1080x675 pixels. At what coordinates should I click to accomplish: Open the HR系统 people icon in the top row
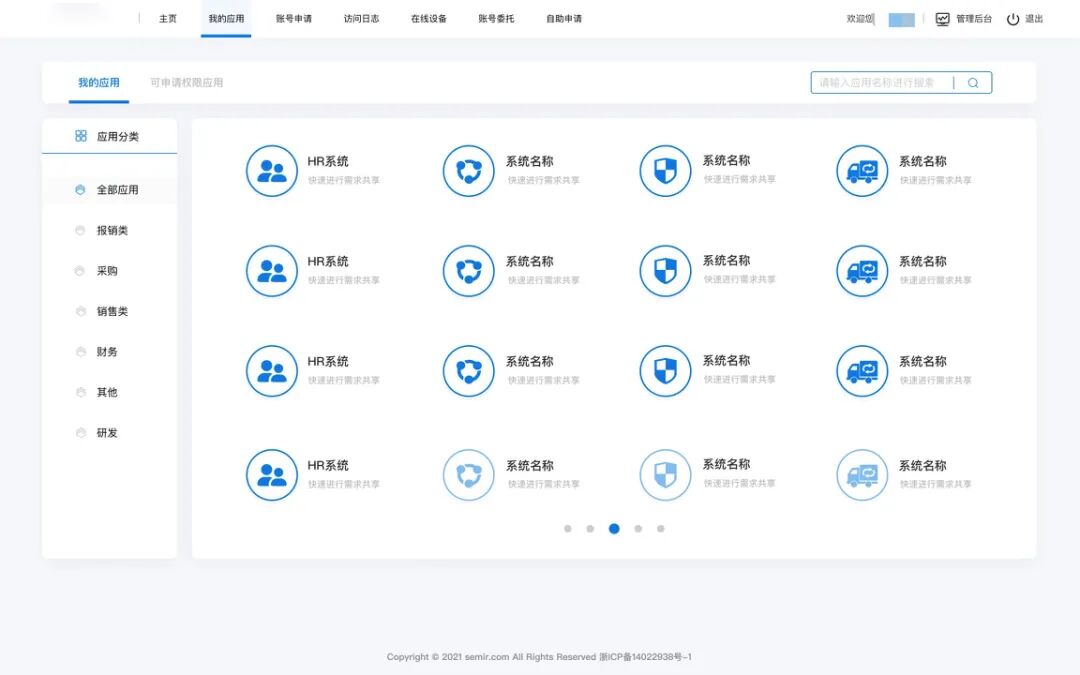pos(272,171)
